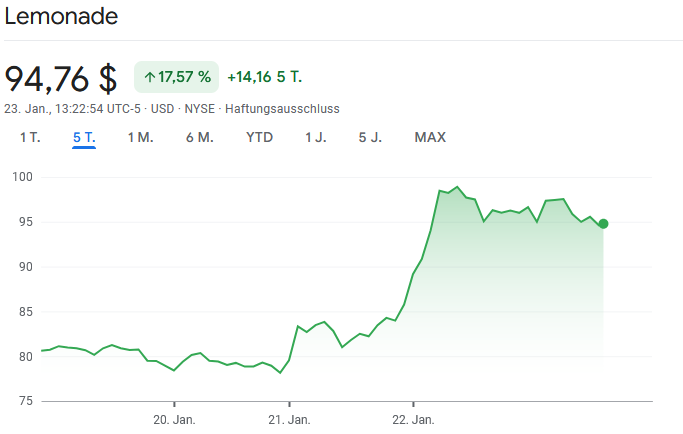683x434 pixels.
Task: Show the YTD chart range
Action: point(259,138)
